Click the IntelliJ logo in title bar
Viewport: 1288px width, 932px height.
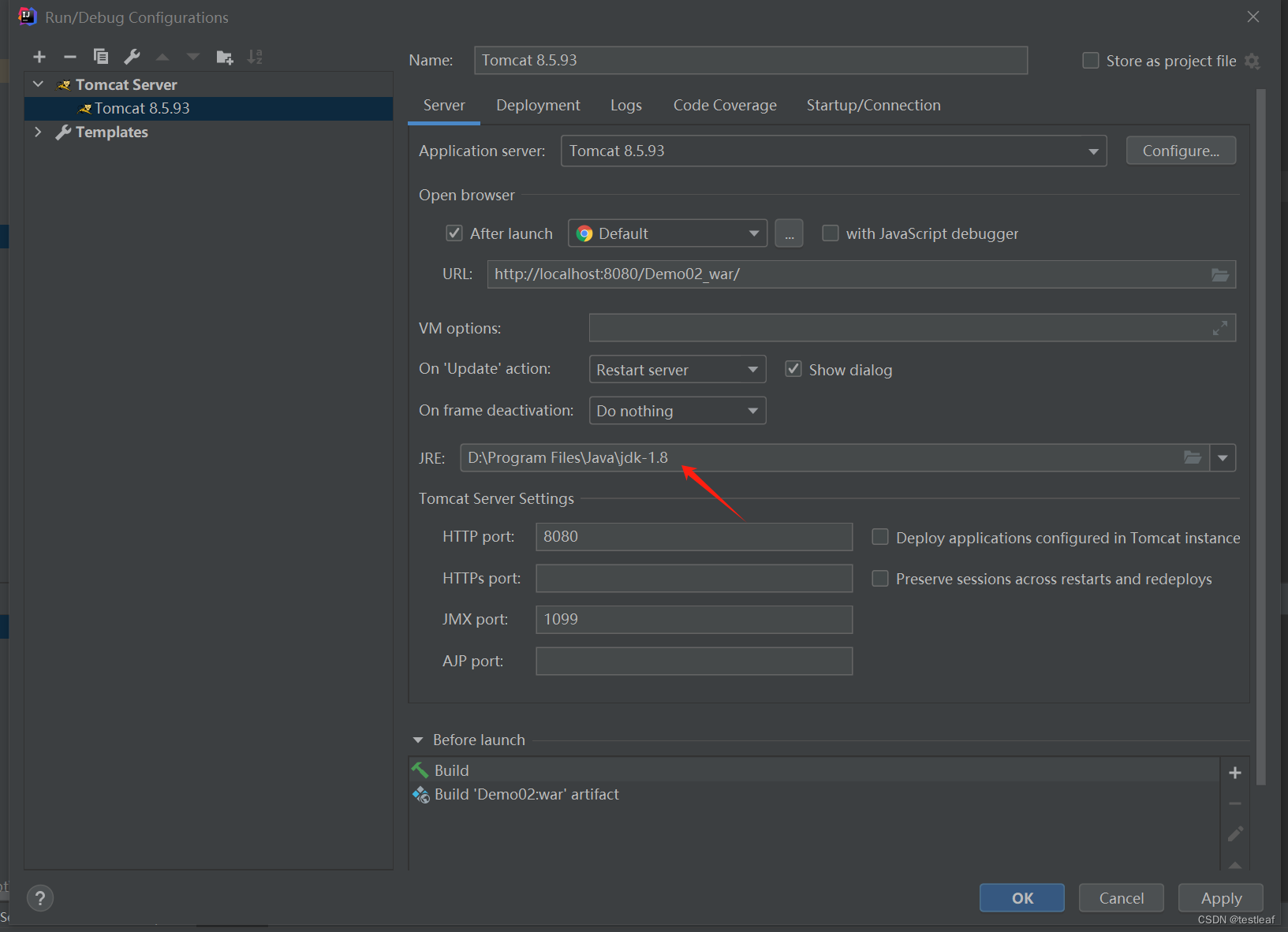click(27, 17)
